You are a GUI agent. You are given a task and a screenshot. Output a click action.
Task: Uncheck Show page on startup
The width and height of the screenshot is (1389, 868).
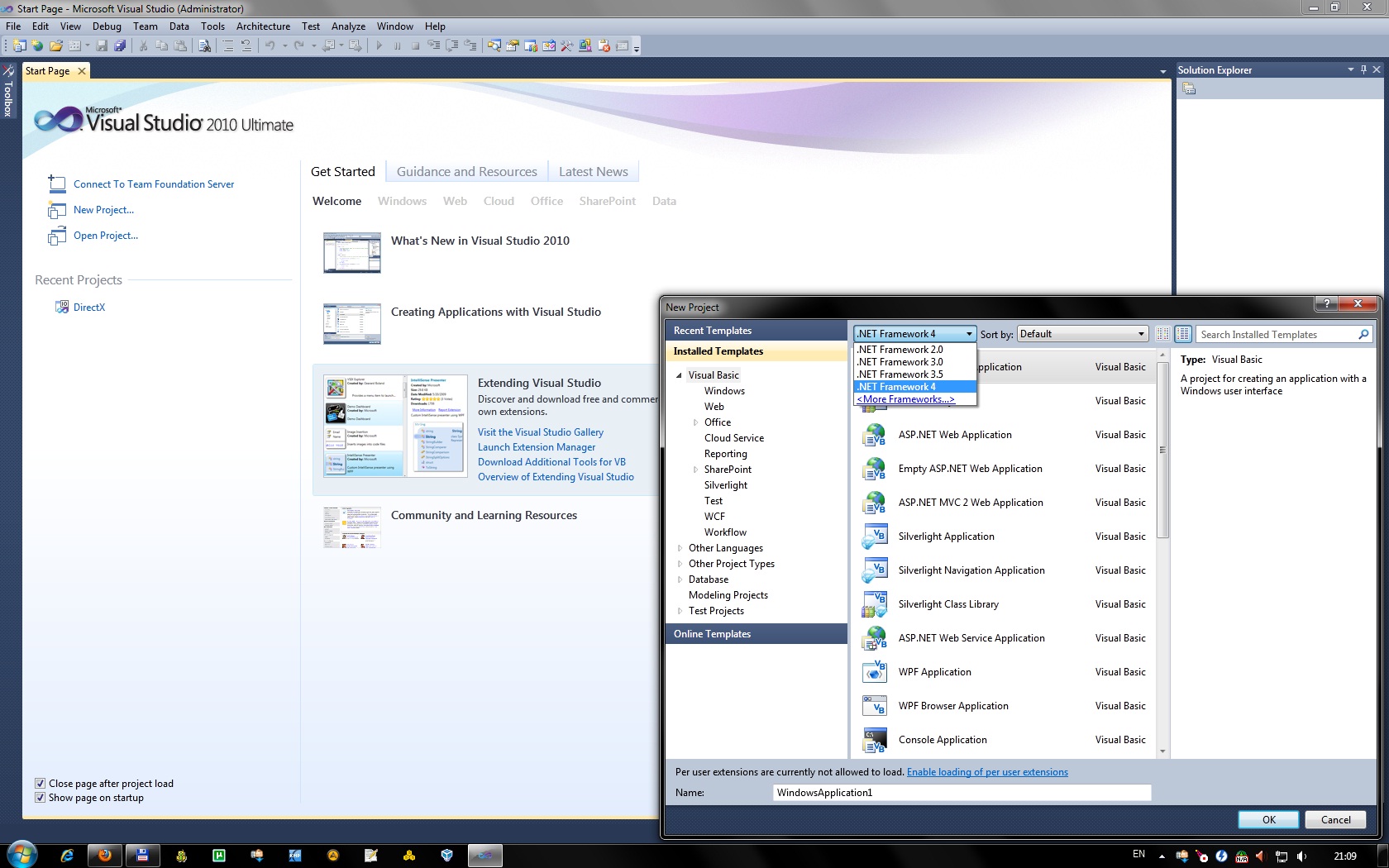point(40,797)
